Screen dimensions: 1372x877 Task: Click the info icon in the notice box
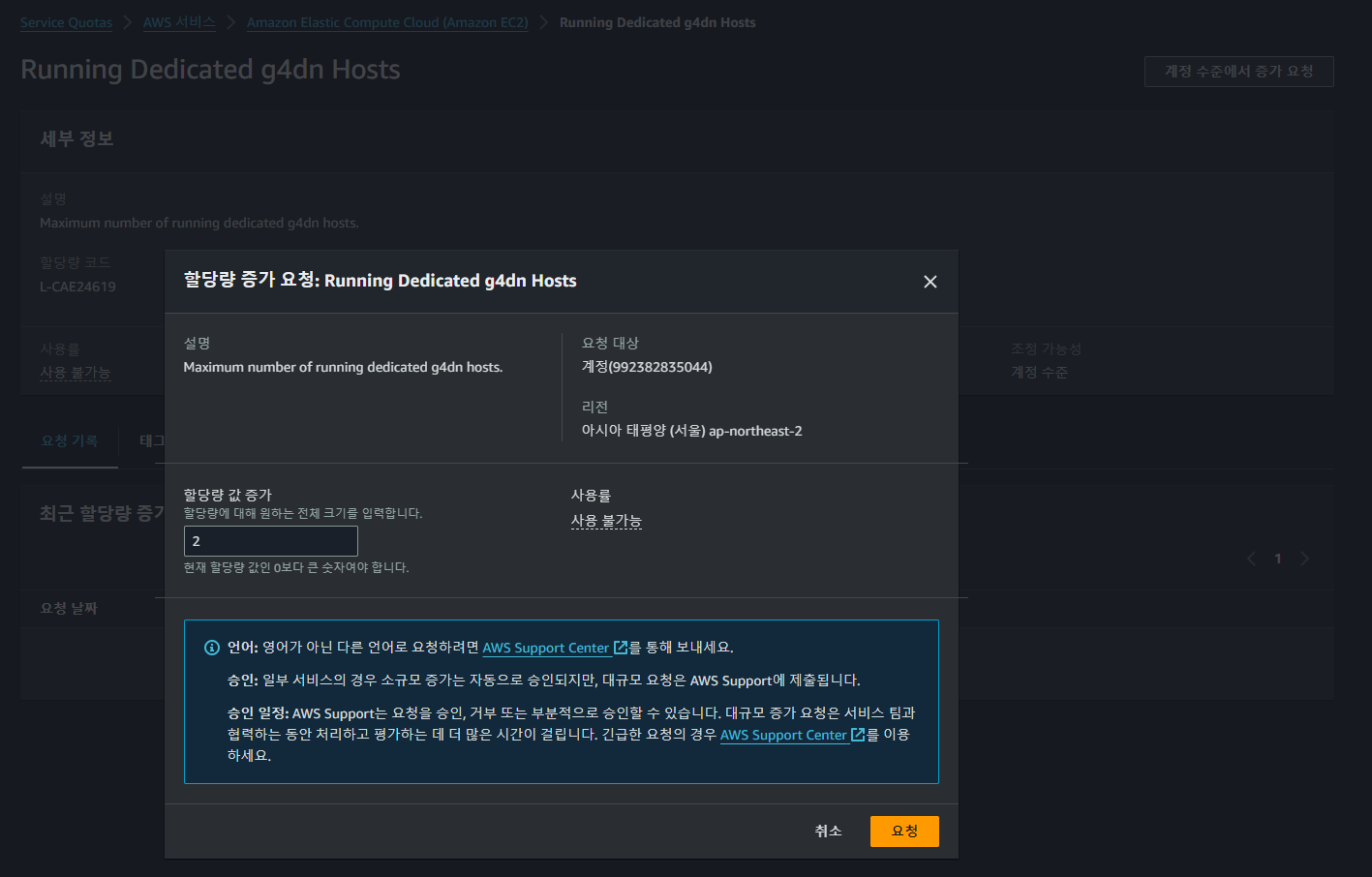point(212,648)
